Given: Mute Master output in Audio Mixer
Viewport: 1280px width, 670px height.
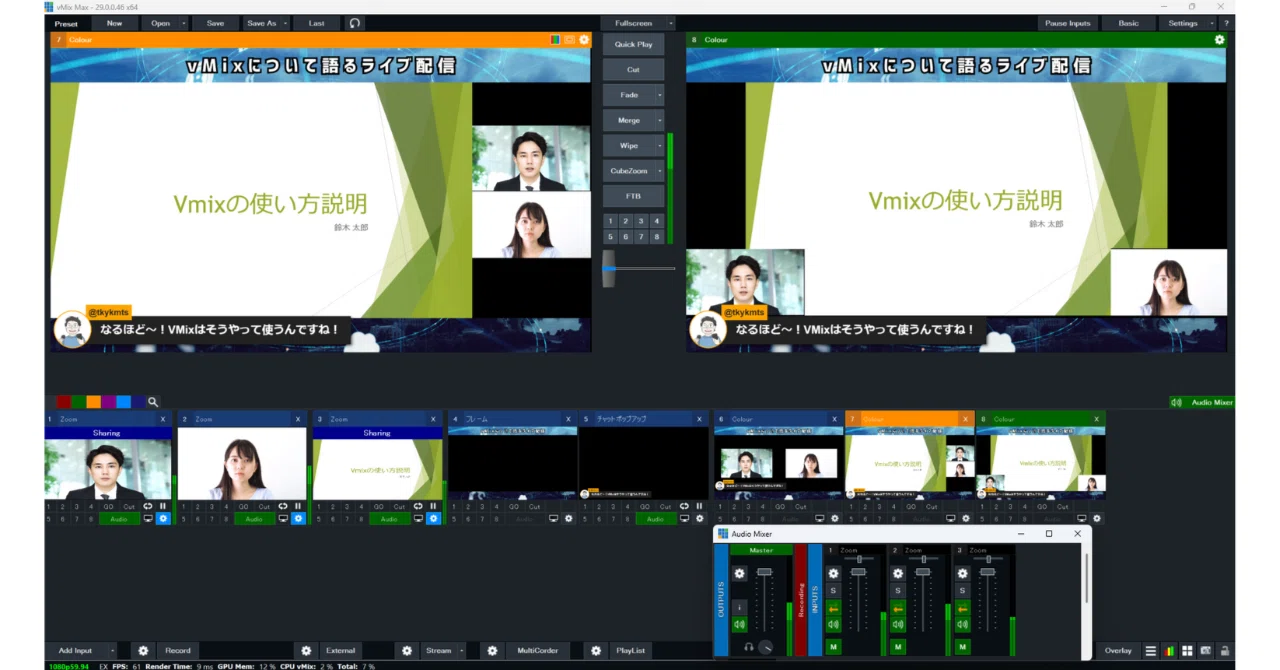Looking at the screenshot, I should click(x=739, y=625).
